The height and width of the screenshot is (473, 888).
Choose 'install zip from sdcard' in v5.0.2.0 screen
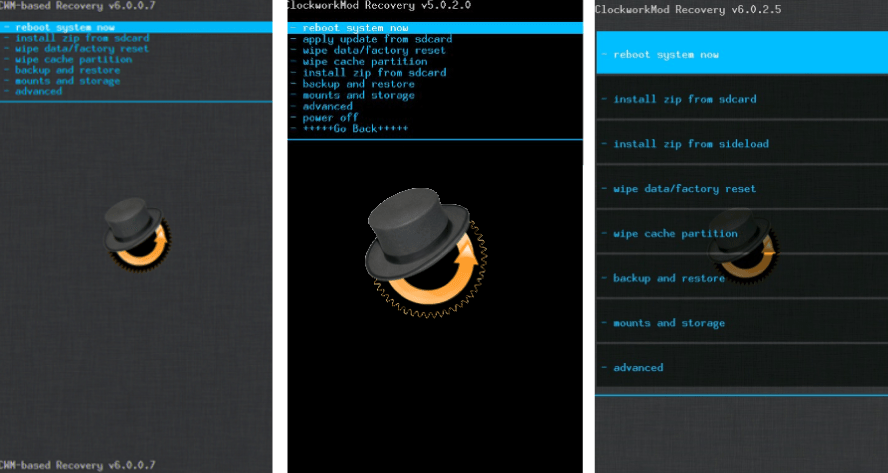coord(374,73)
